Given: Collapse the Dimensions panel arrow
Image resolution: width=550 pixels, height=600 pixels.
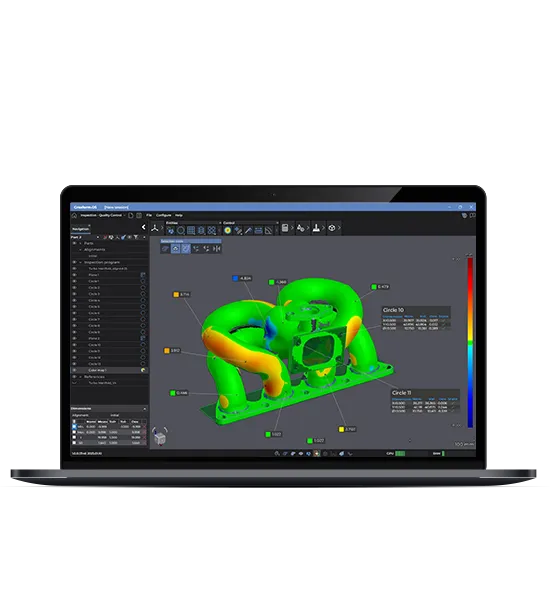Looking at the screenshot, I should (x=145, y=409).
